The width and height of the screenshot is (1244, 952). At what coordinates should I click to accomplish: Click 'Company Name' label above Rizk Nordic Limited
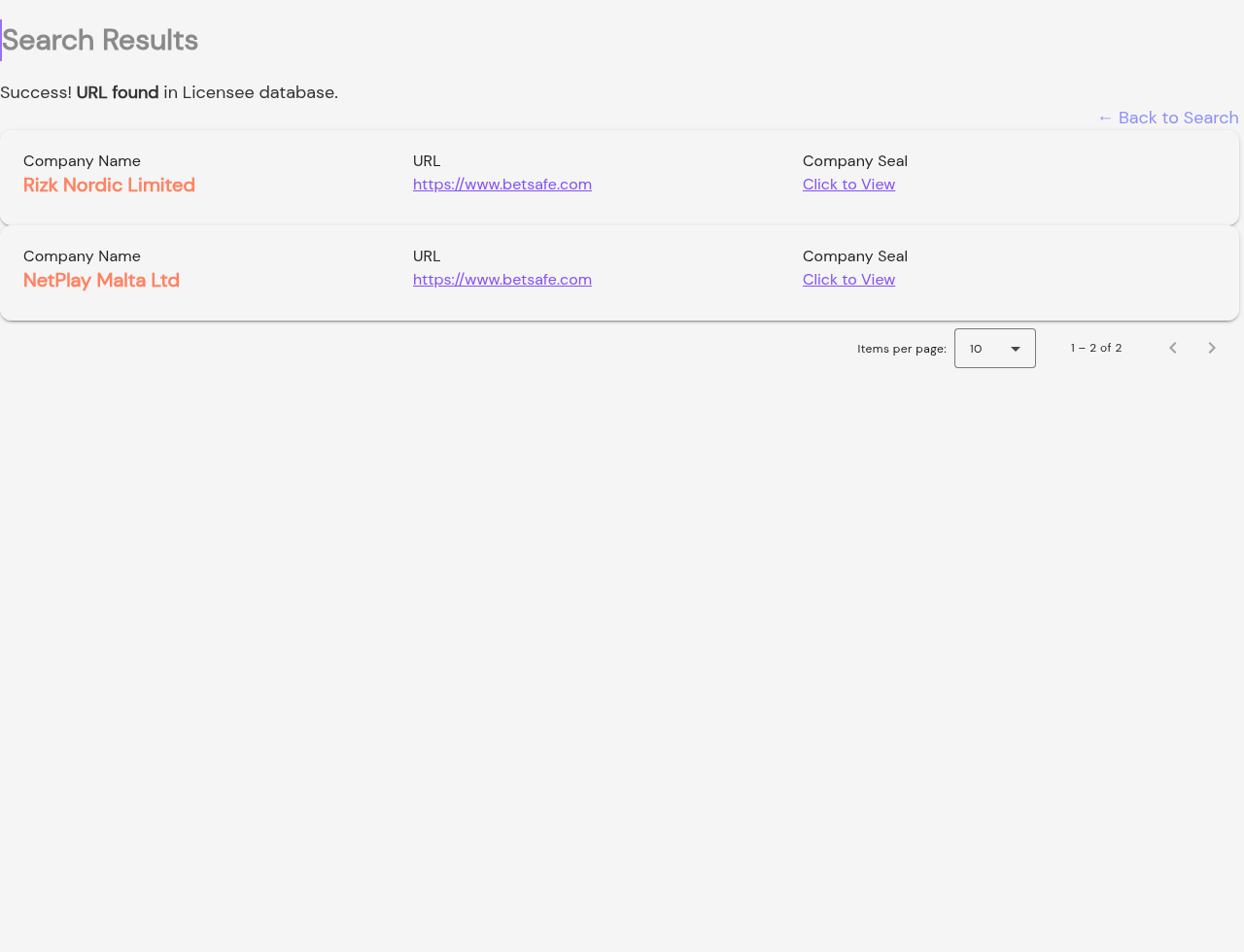(82, 161)
